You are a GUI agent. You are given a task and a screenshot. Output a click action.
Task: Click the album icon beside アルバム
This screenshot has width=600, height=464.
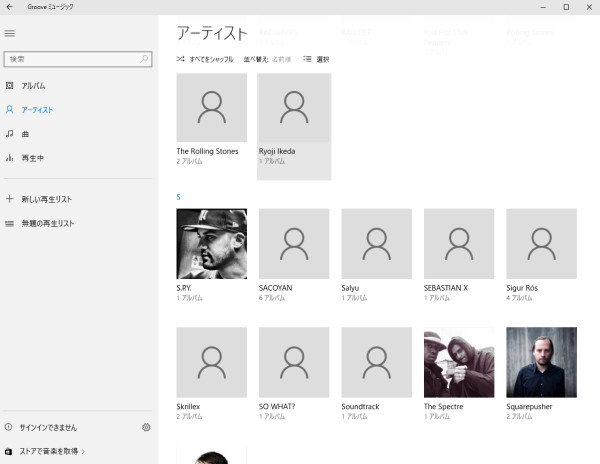[x=10, y=86]
